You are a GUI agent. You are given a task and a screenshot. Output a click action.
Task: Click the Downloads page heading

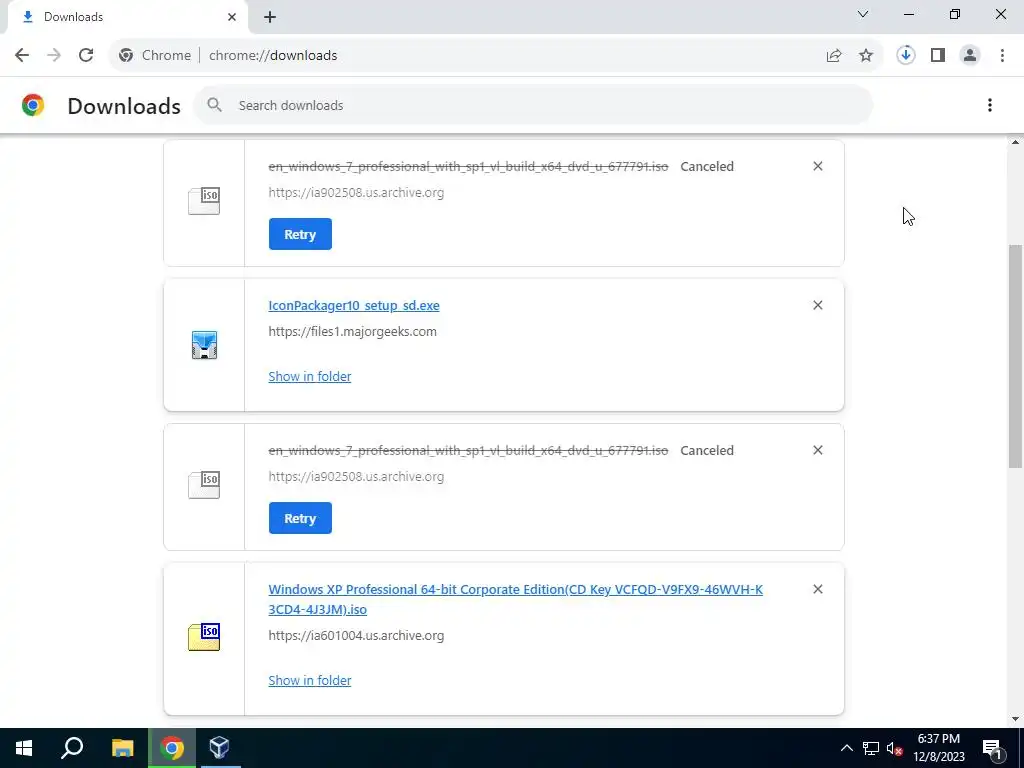[x=124, y=106]
